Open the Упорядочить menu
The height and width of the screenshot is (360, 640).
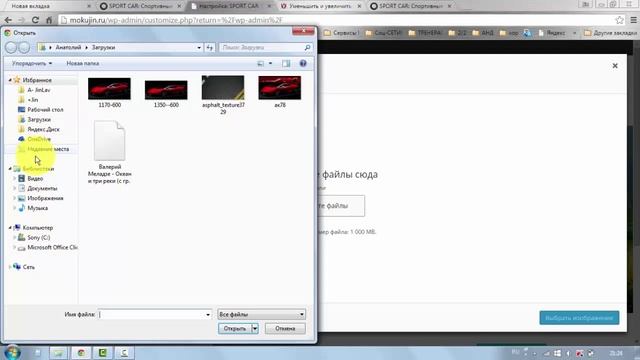[32, 63]
